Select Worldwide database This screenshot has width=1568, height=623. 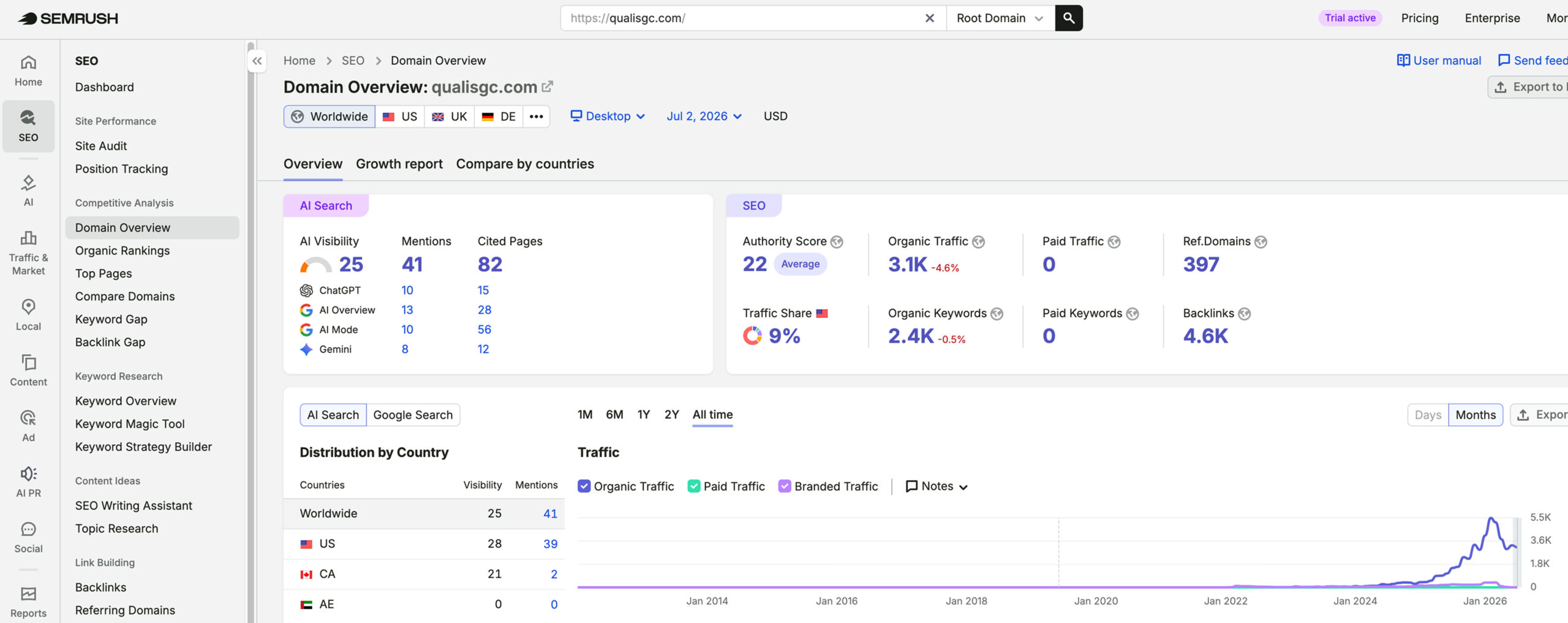click(330, 116)
